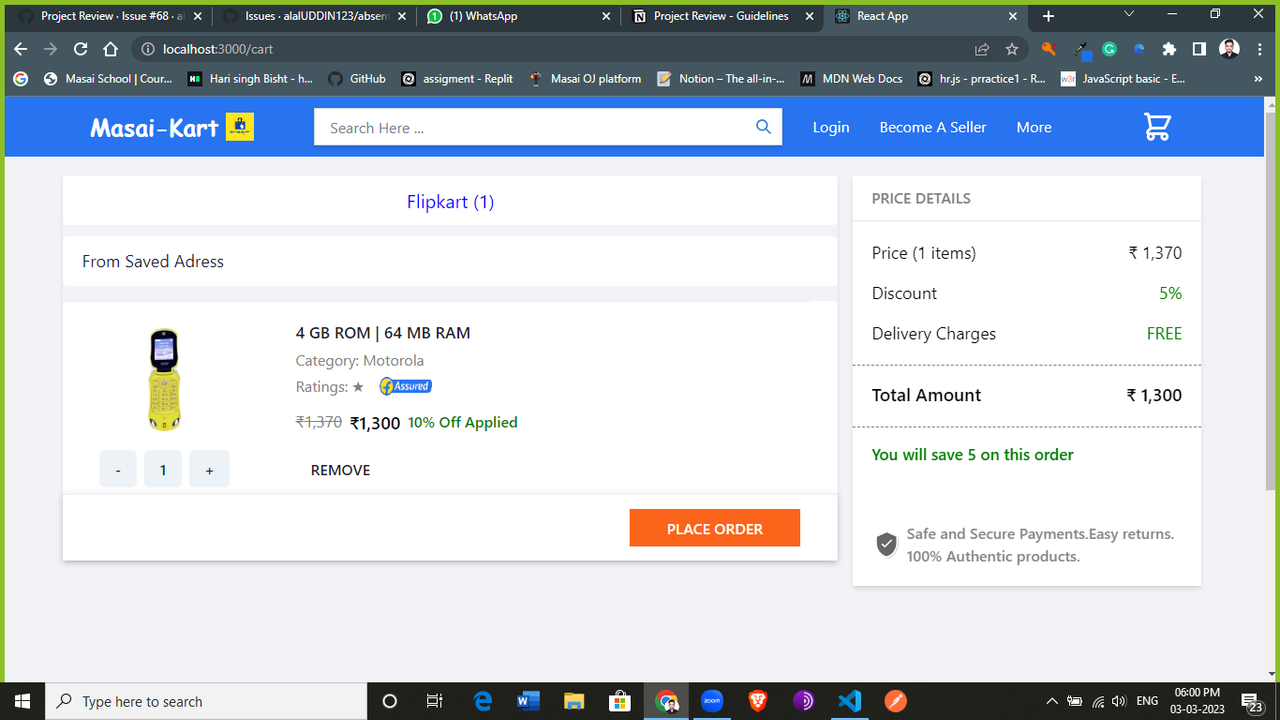Viewport: 1280px width, 720px height.
Task: Open MDN Web Docs bookmark
Action: coord(851,78)
